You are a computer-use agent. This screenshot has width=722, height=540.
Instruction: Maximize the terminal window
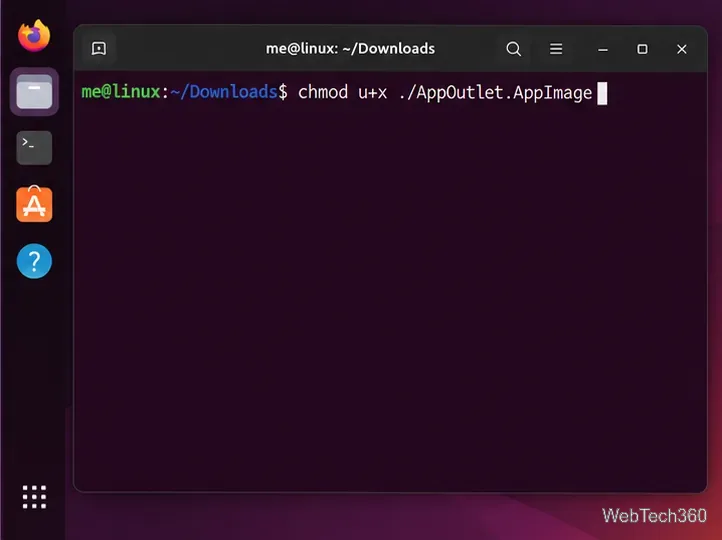(x=642, y=49)
